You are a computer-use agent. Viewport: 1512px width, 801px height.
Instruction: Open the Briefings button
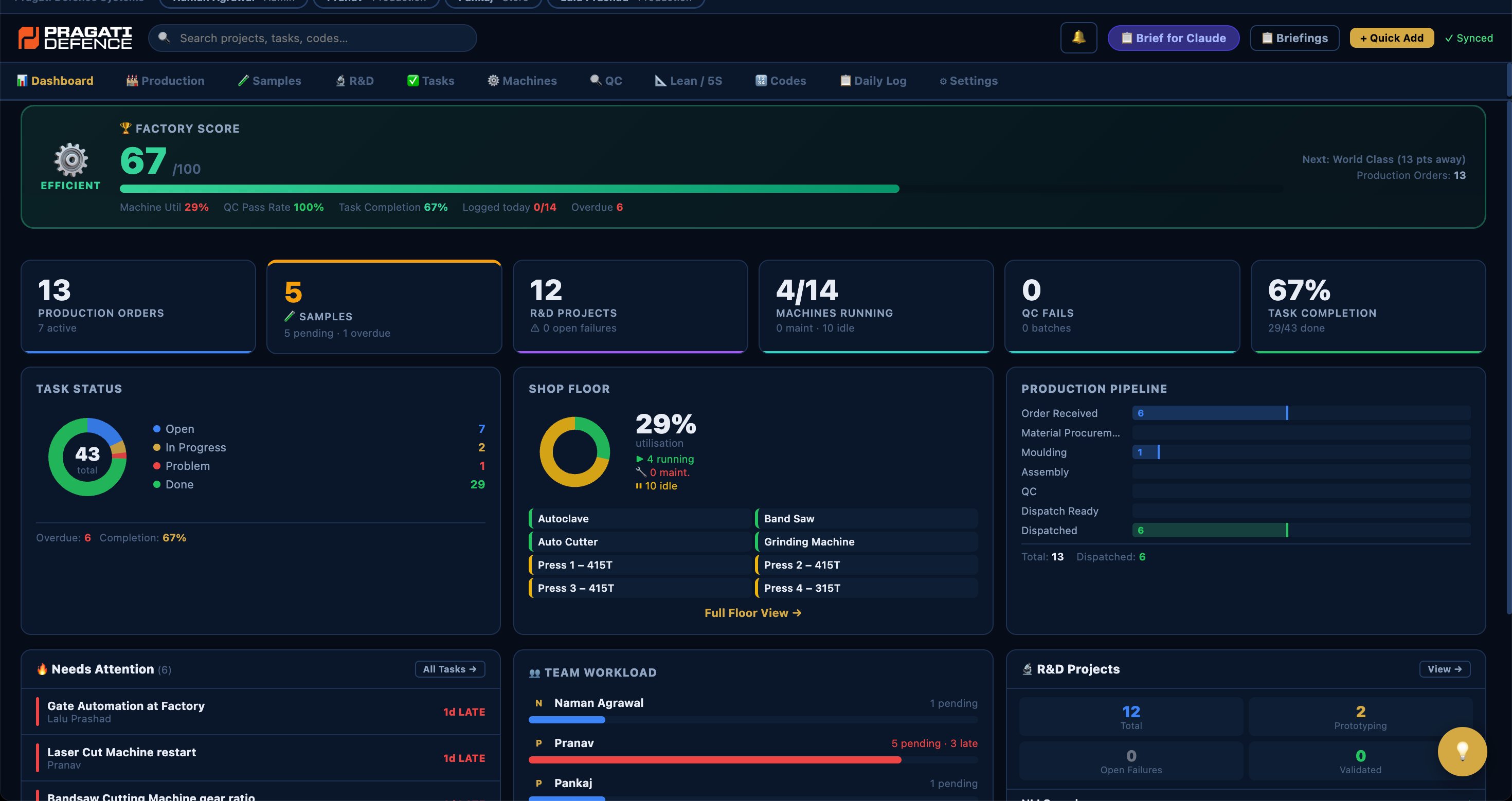(1294, 38)
